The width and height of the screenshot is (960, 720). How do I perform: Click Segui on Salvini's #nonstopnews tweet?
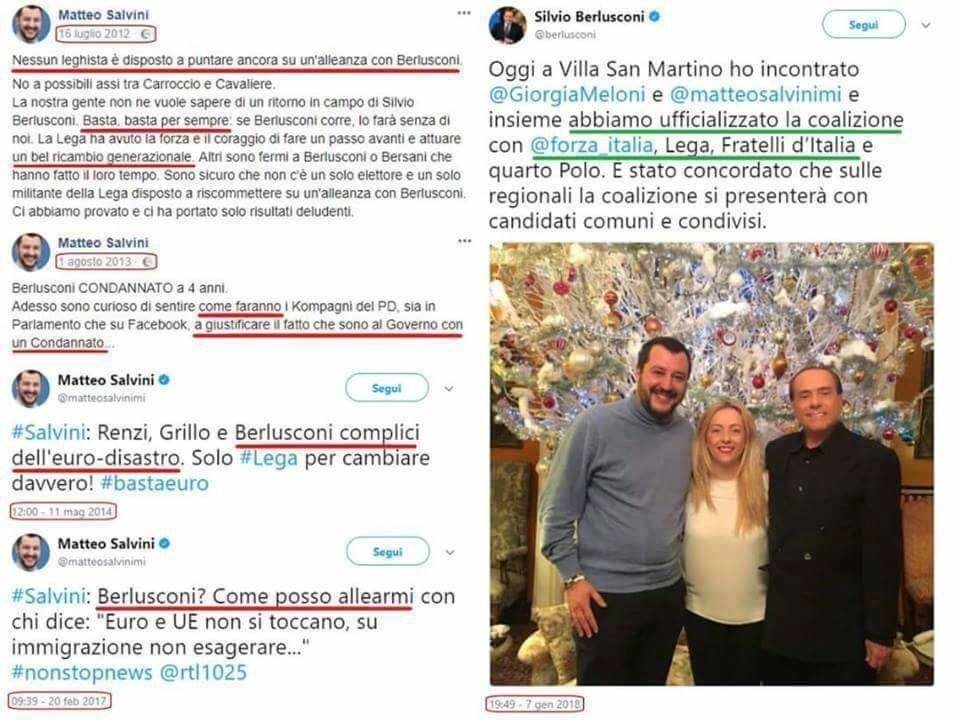pyautogui.click(x=388, y=552)
